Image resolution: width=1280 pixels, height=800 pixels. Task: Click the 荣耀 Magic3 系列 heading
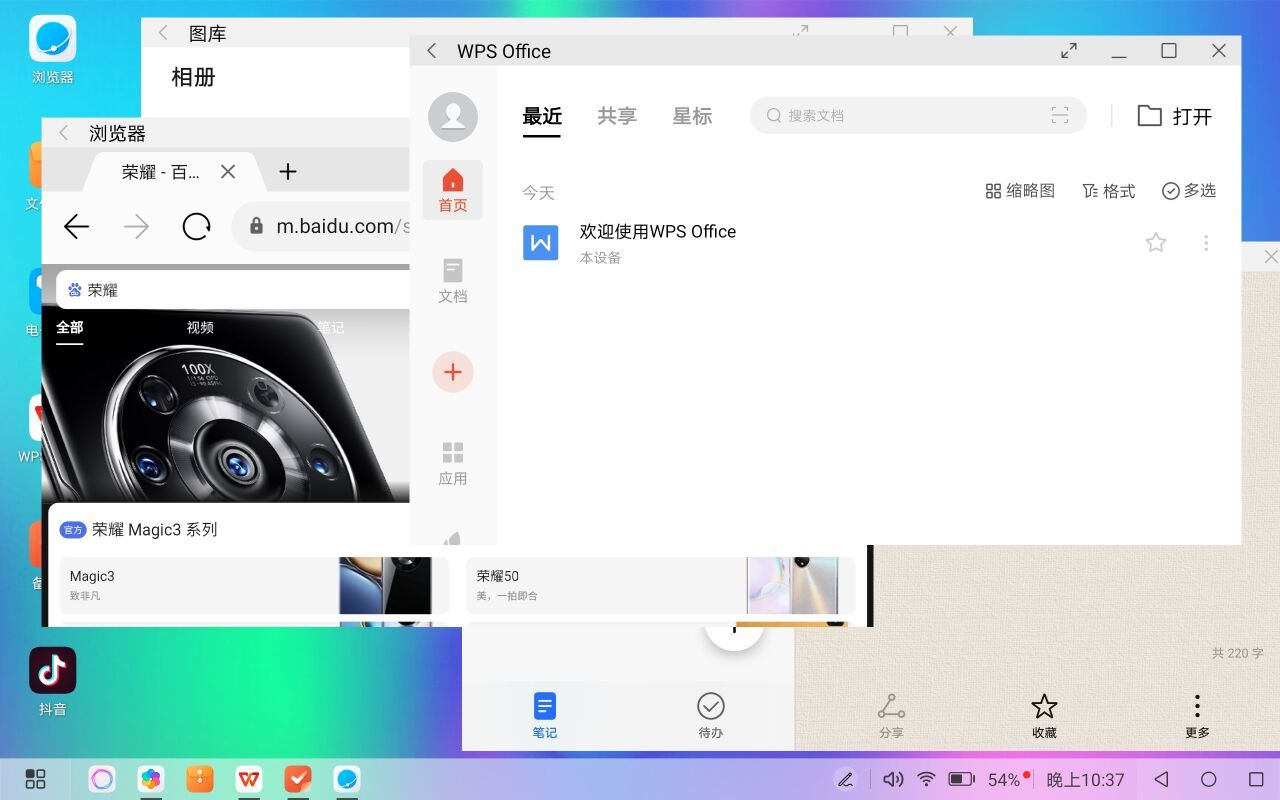(x=154, y=530)
